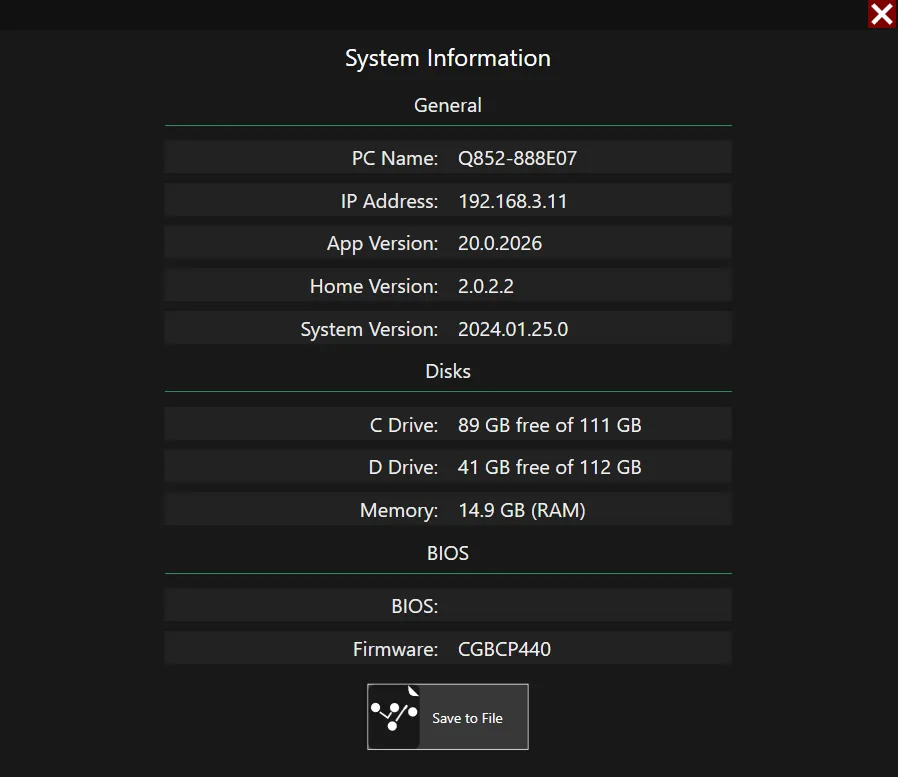The height and width of the screenshot is (777, 898).
Task: Select Firmware value CGBCP440
Action: click(x=504, y=649)
